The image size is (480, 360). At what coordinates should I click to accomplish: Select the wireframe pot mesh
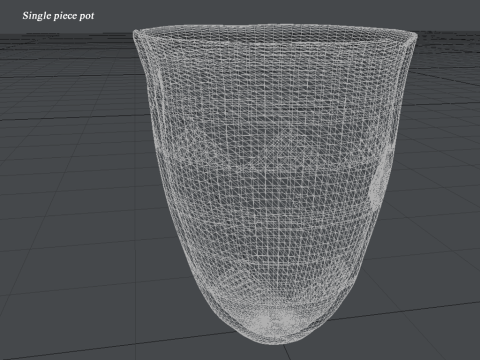[275, 184]
